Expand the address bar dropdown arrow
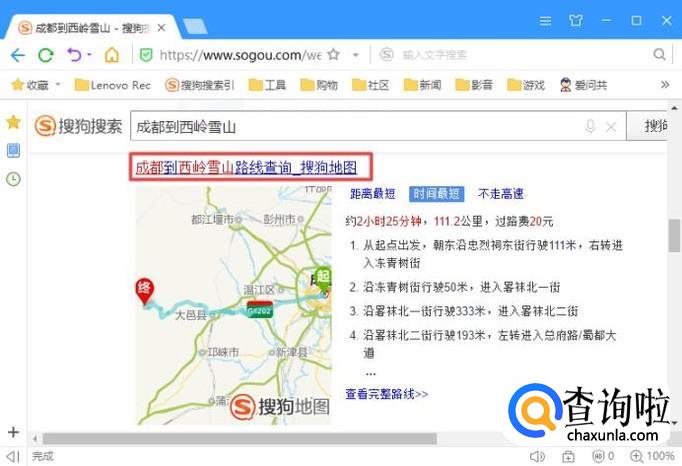The width and height of the screenshot is (682, 466). point(355,55)
